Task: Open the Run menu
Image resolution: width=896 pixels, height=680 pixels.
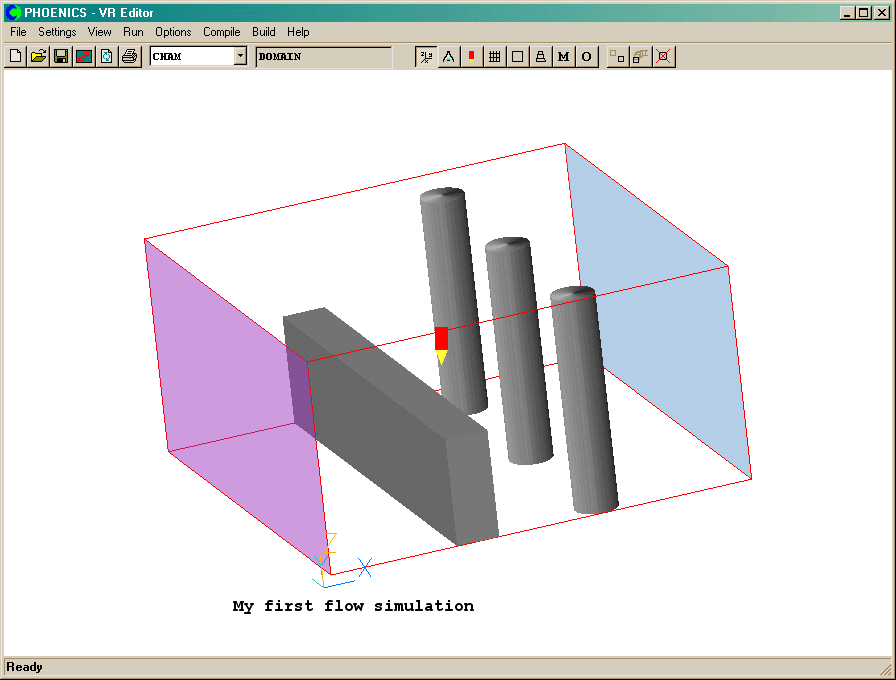Action: click(x=133, y=32)
